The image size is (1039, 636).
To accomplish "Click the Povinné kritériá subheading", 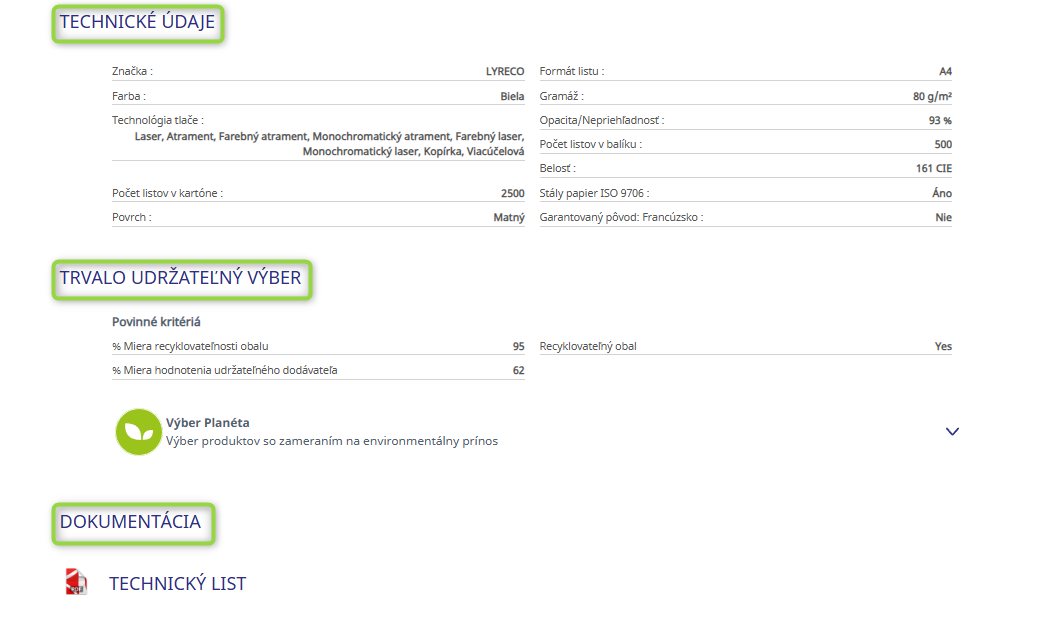I will pyautogui.click(x=157, y=322).
